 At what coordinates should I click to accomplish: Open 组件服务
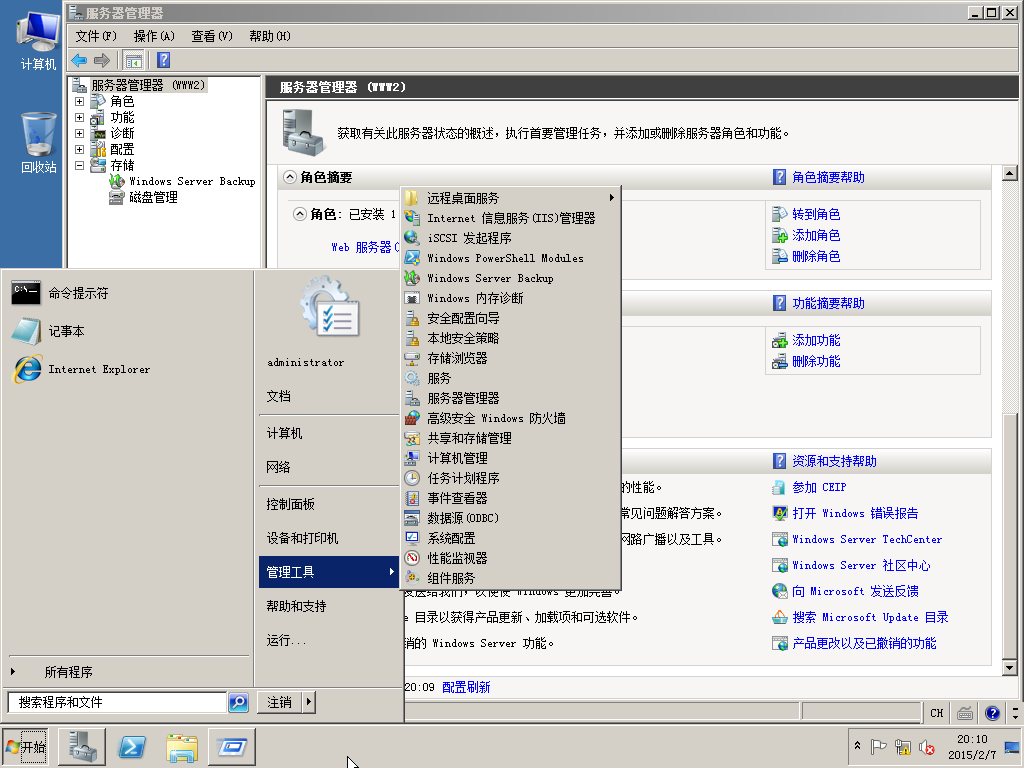pos(510,578)
